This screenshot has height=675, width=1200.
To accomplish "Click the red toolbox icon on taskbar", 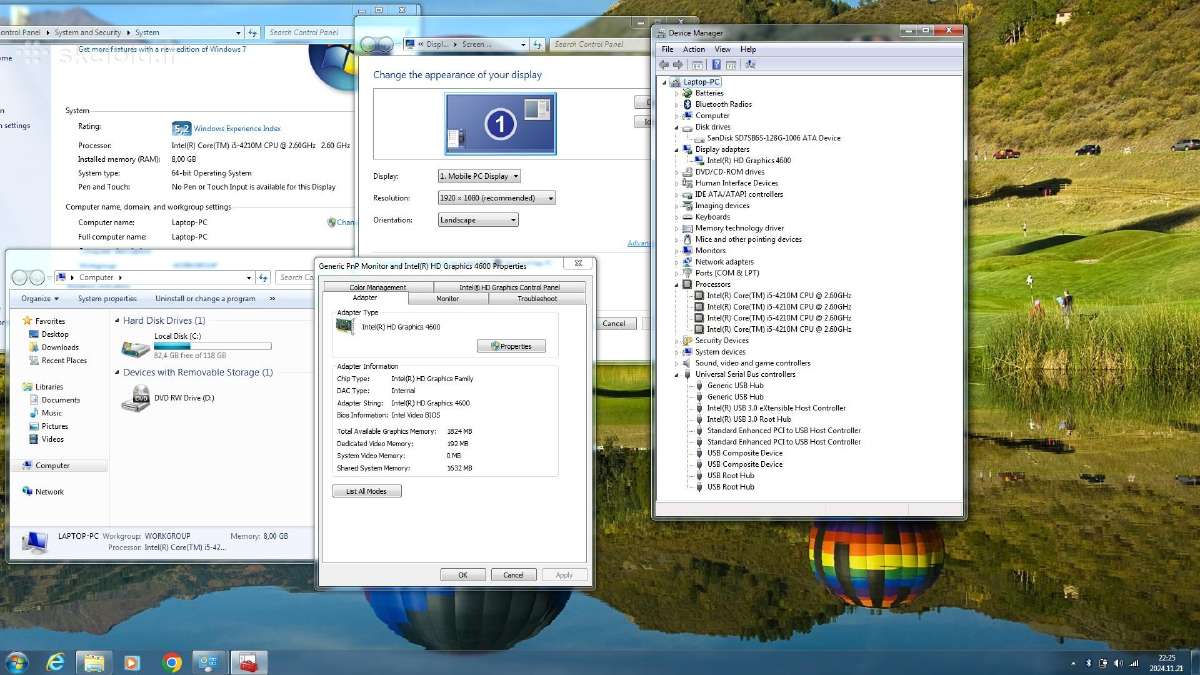I will [249, 662].
